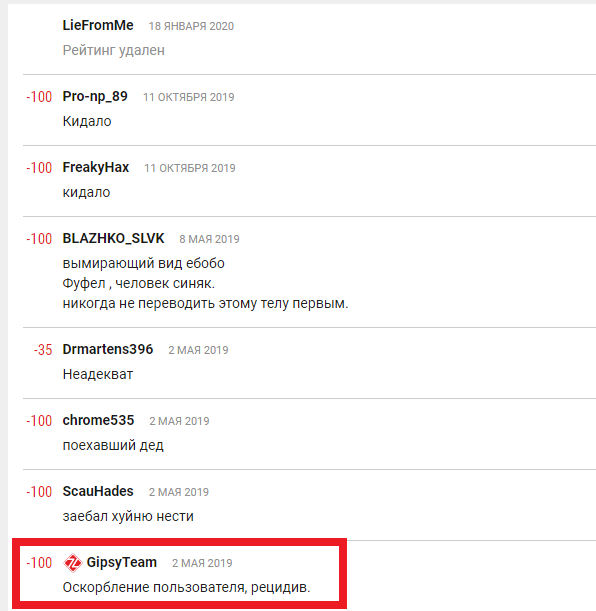Click -100 rating next to Pro-np_89

(39, 97)
